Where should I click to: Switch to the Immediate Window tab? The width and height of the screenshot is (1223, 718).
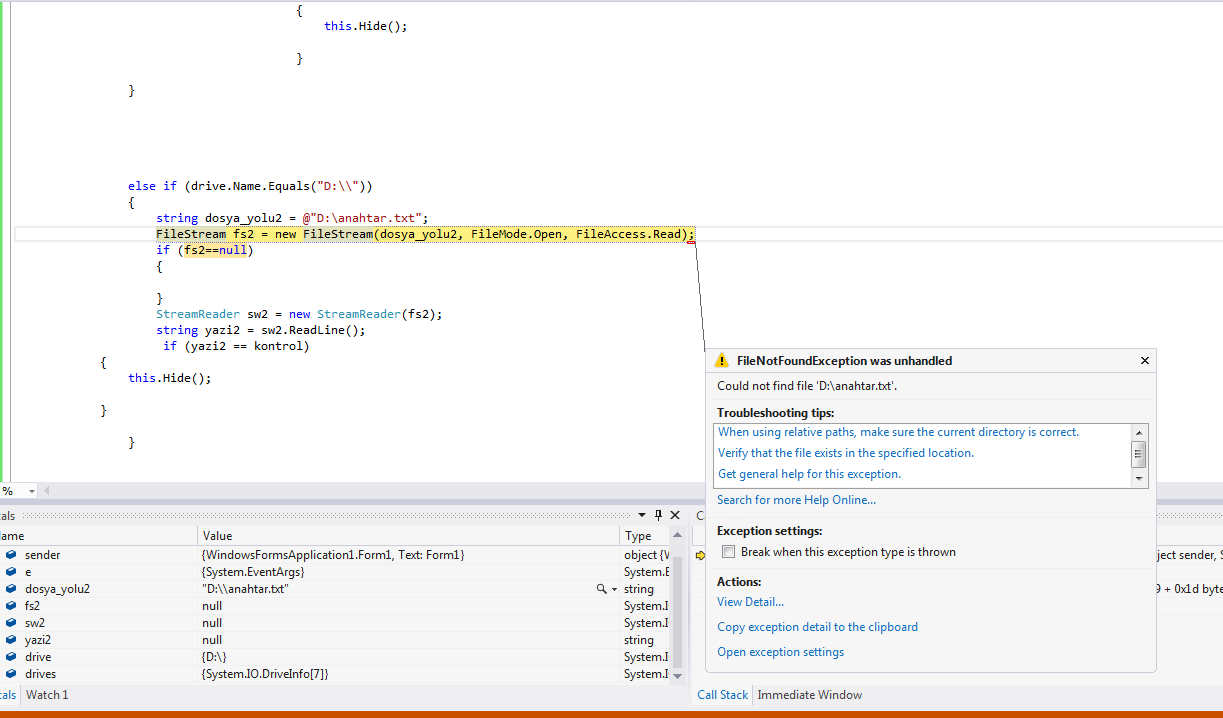(x=810, y=695)
